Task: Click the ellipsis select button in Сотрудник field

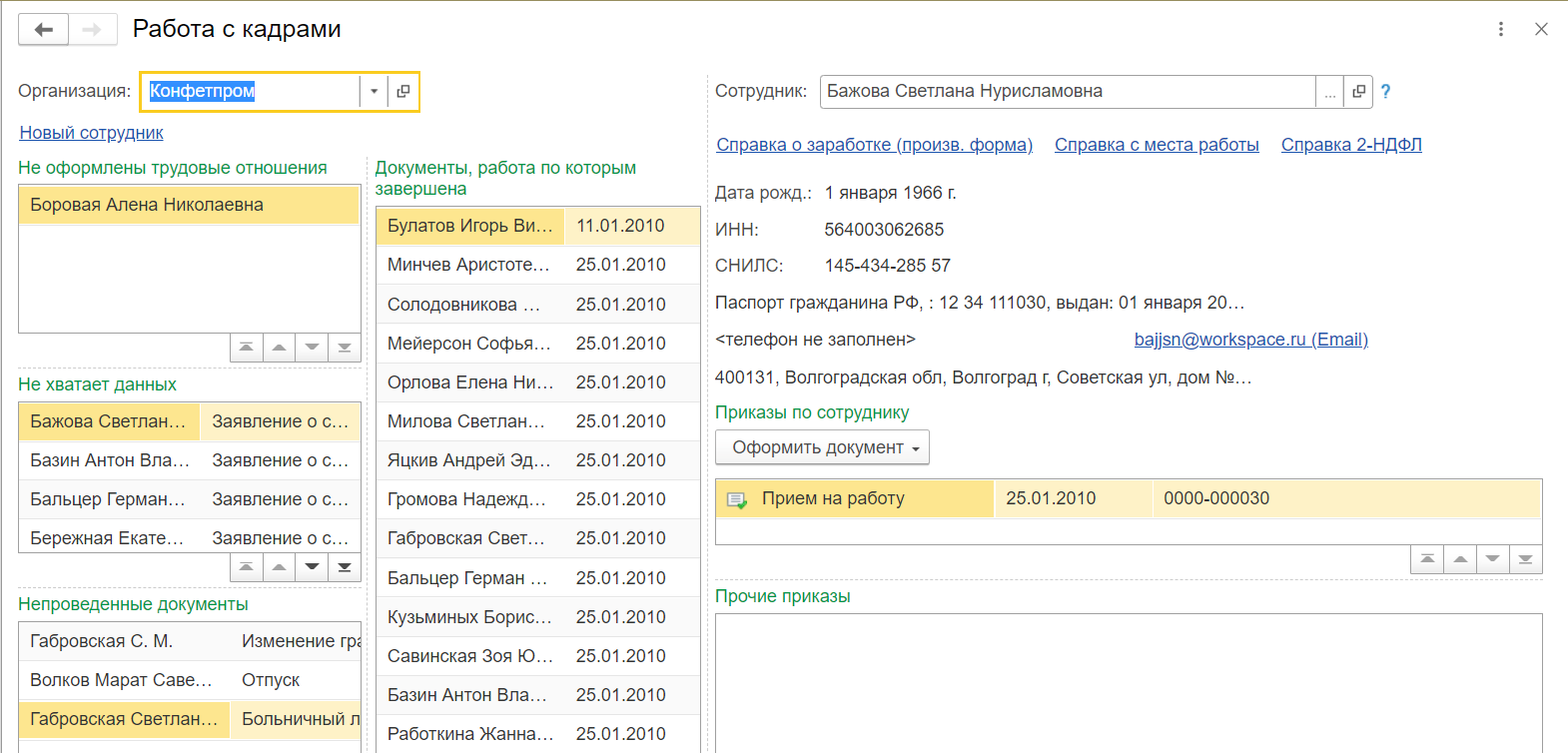Action: click(1329, 92)
